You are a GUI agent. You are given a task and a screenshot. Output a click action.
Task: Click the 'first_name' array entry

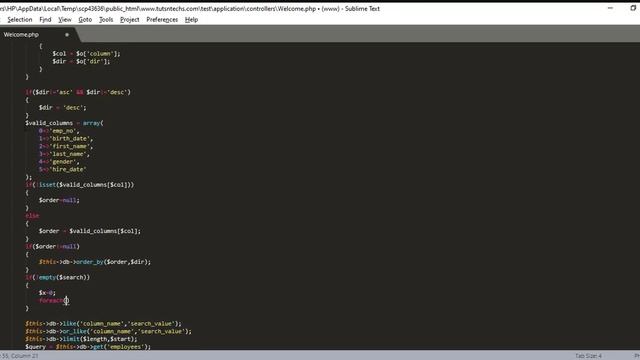click(66, 146)
